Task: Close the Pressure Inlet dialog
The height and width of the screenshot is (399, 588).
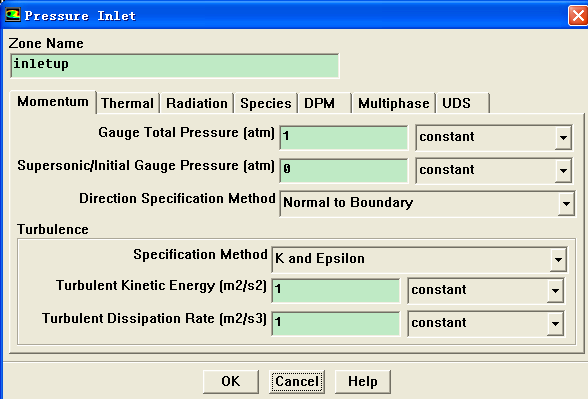Action: tap(578, 15)
